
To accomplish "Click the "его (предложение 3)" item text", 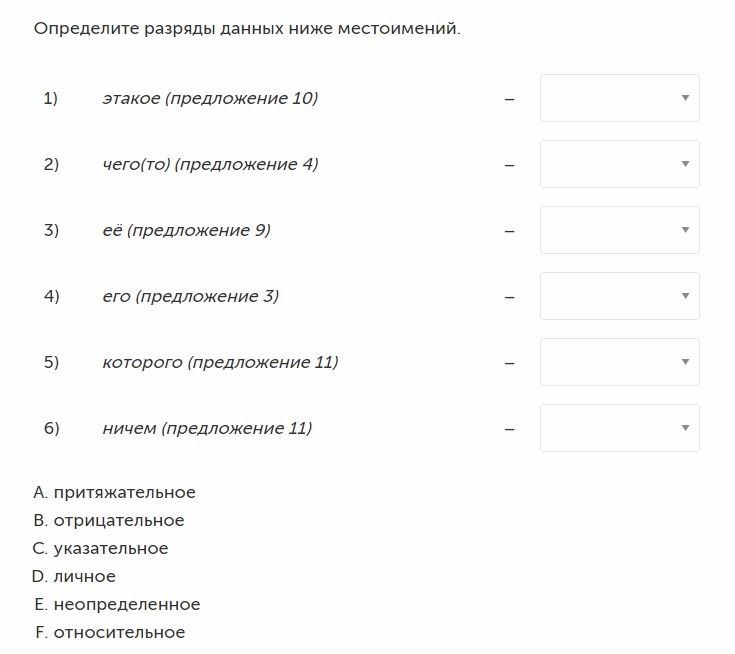I will [191, 297].
